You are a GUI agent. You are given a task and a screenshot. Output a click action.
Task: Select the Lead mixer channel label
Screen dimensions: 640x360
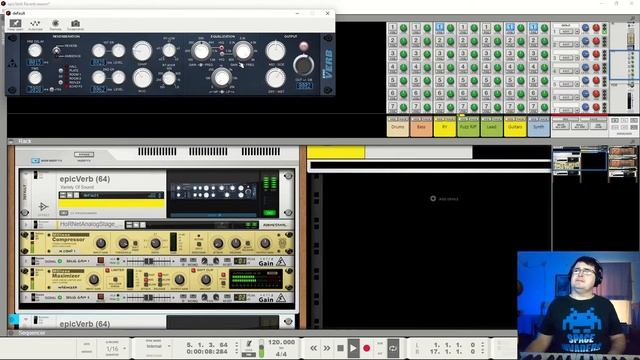[x=491, y=127]
